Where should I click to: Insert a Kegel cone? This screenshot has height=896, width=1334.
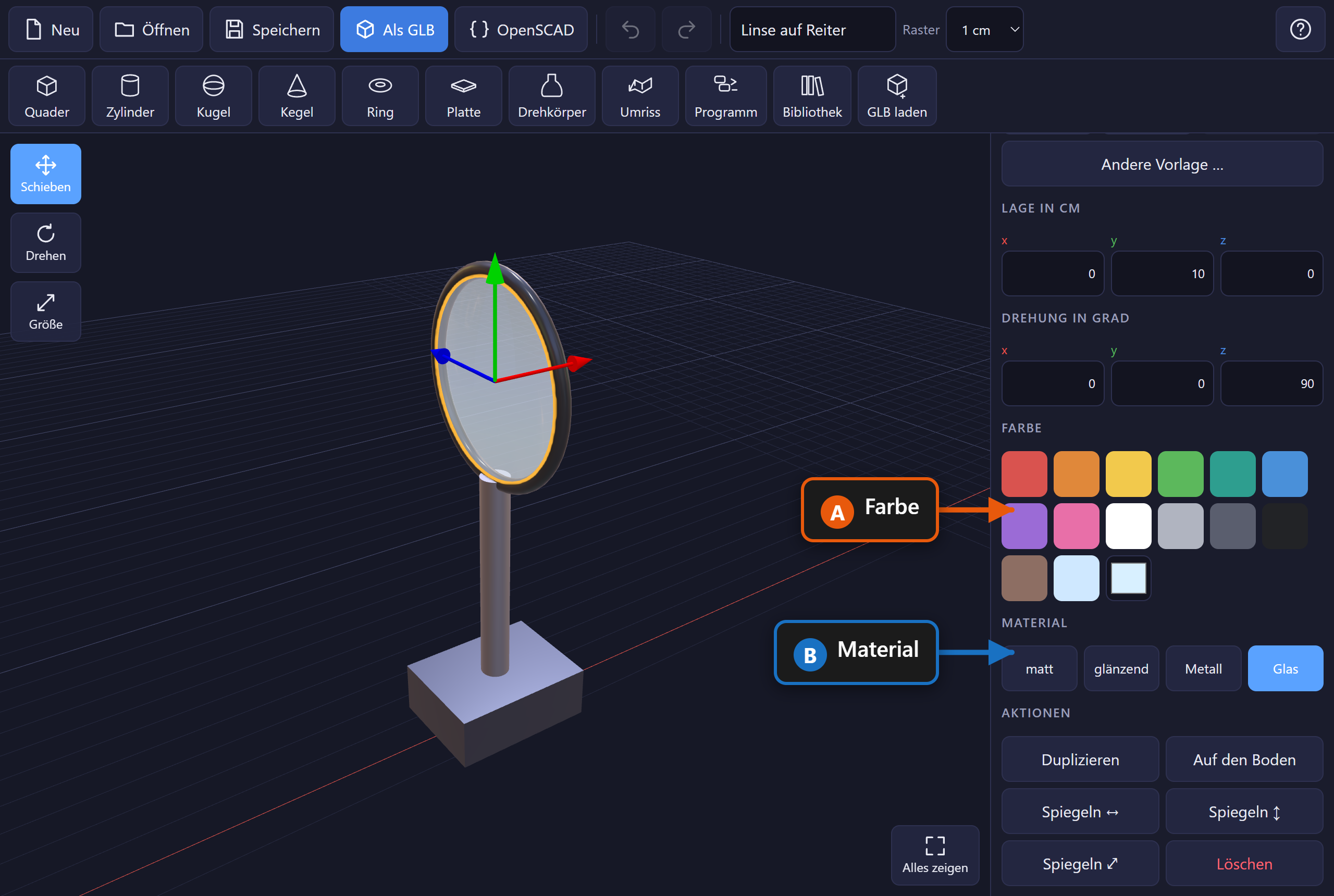pyautogui.click(x=297, y=96)
